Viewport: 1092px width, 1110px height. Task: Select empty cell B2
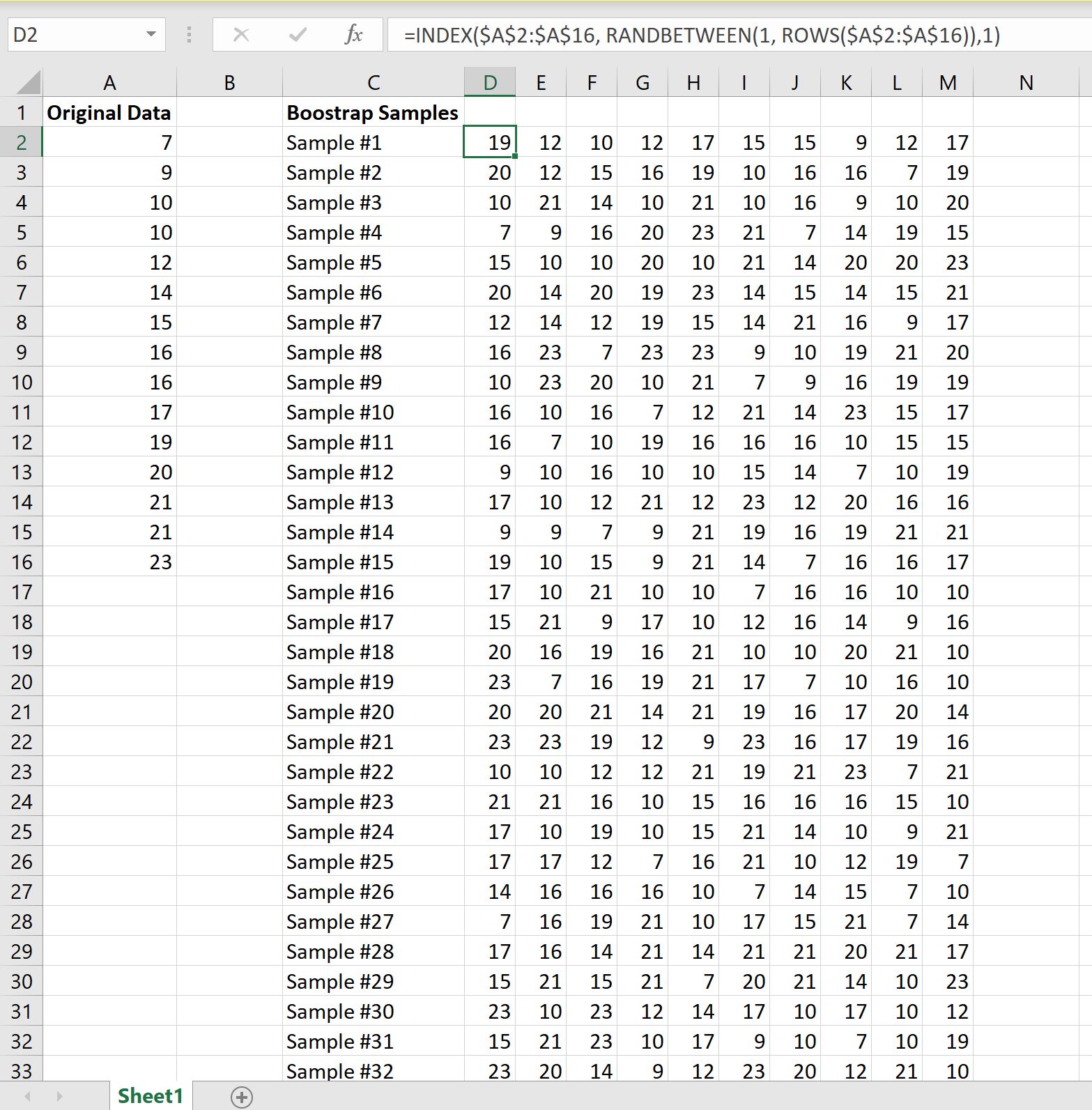pos(229,142)
